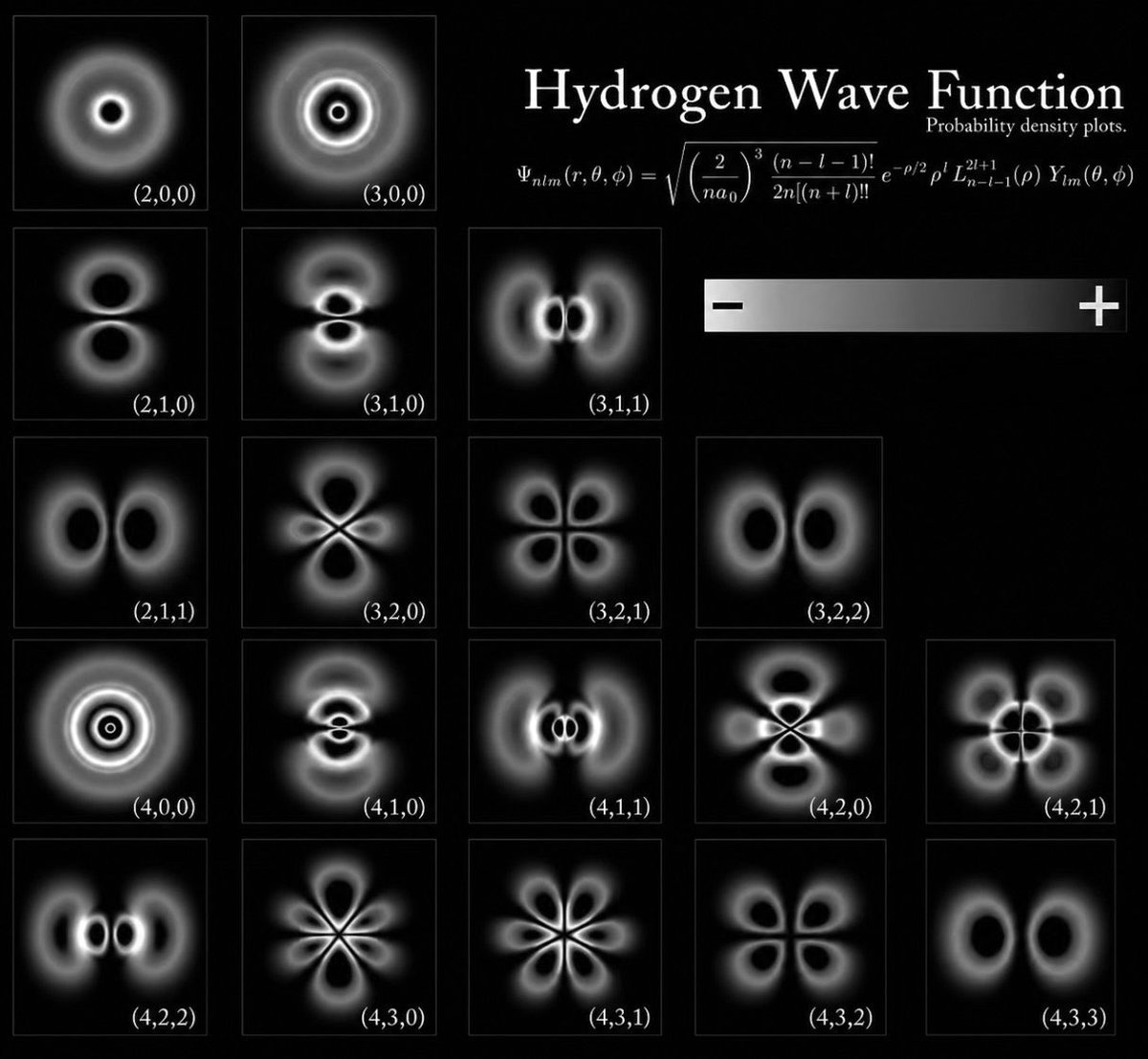Click the (4,1,1) density plot
Image resolution: width=1148 pixels, height=1059 pixels.
(x=564, y=731)
